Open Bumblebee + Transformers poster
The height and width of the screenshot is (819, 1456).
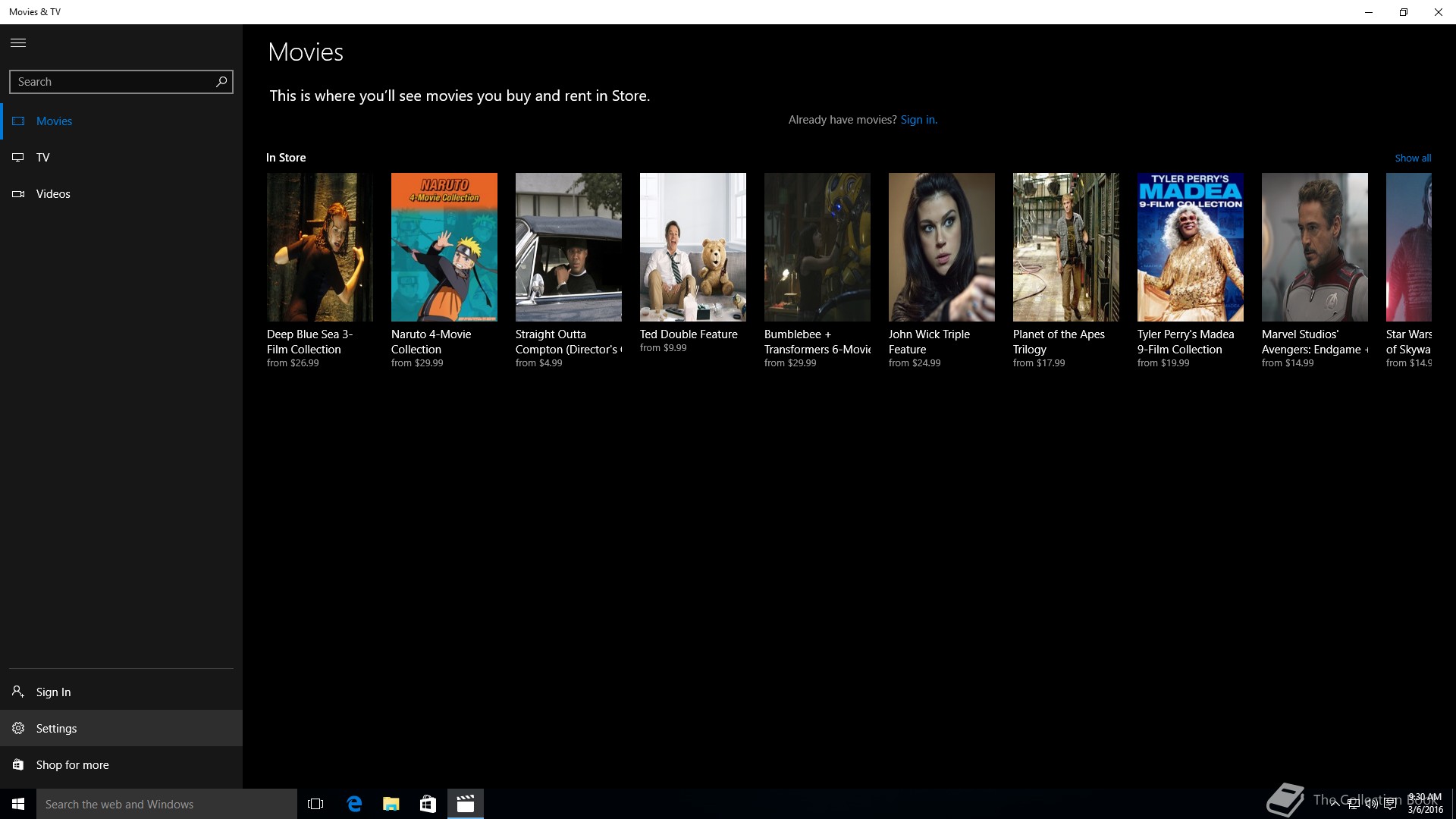817,247
